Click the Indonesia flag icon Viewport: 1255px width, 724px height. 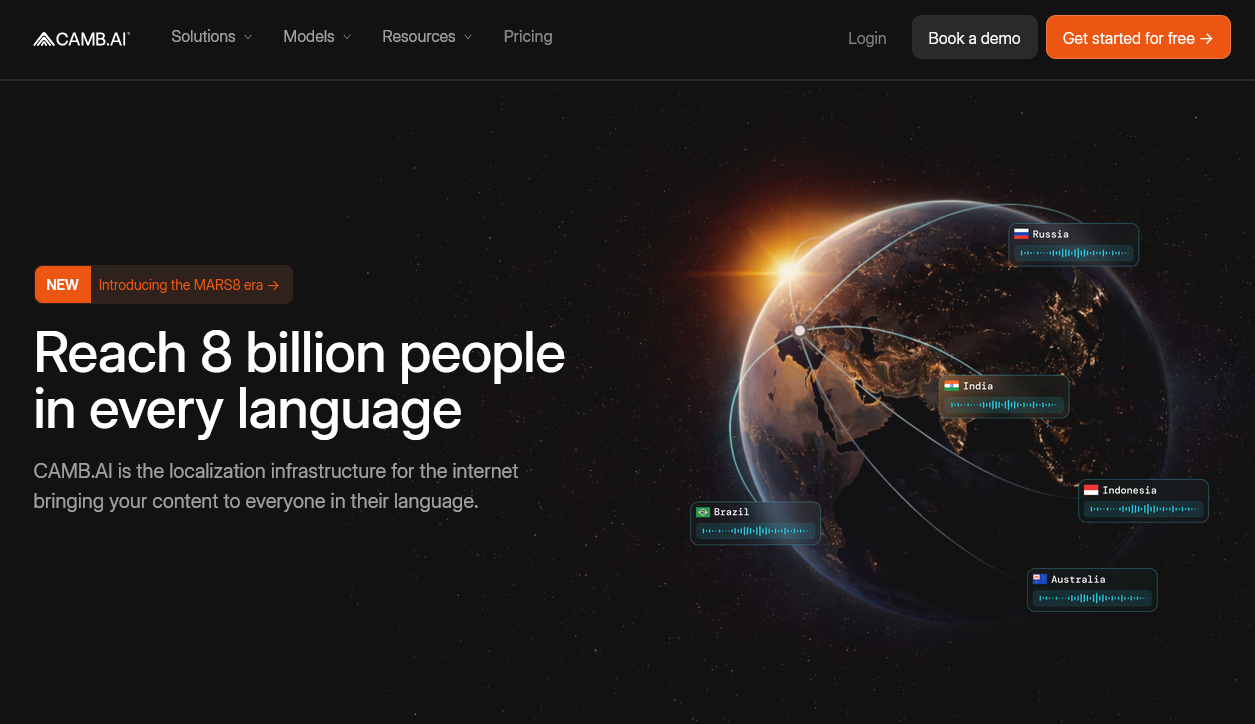[1091, 490]
